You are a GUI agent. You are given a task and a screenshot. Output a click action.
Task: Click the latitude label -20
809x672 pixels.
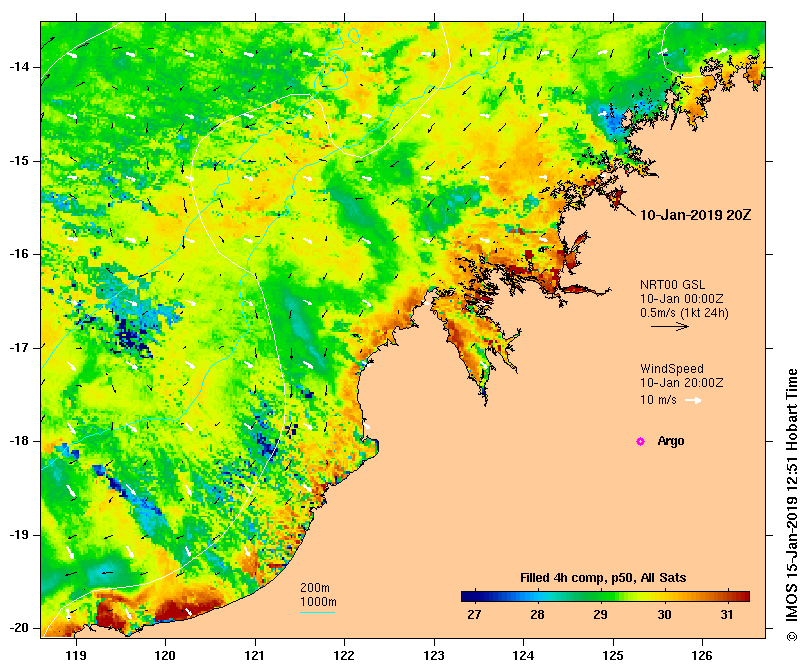pyautogui.click(x=20, y=628)
